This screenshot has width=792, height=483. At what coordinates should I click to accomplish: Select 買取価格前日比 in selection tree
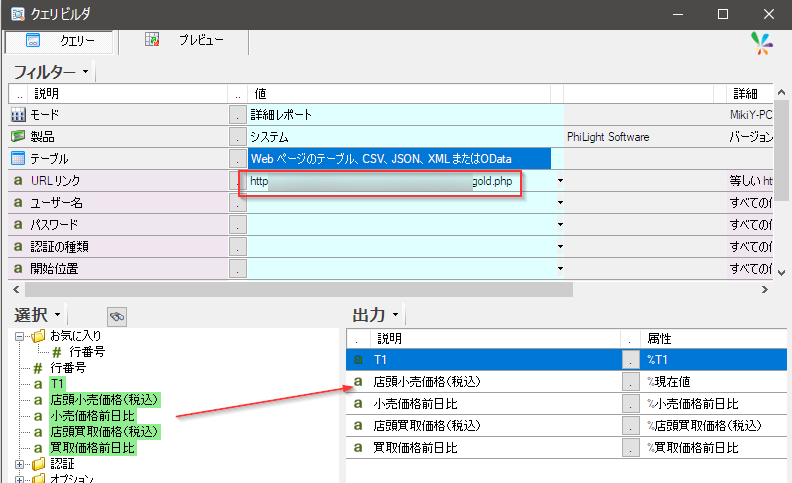click(x=92, y=448)
